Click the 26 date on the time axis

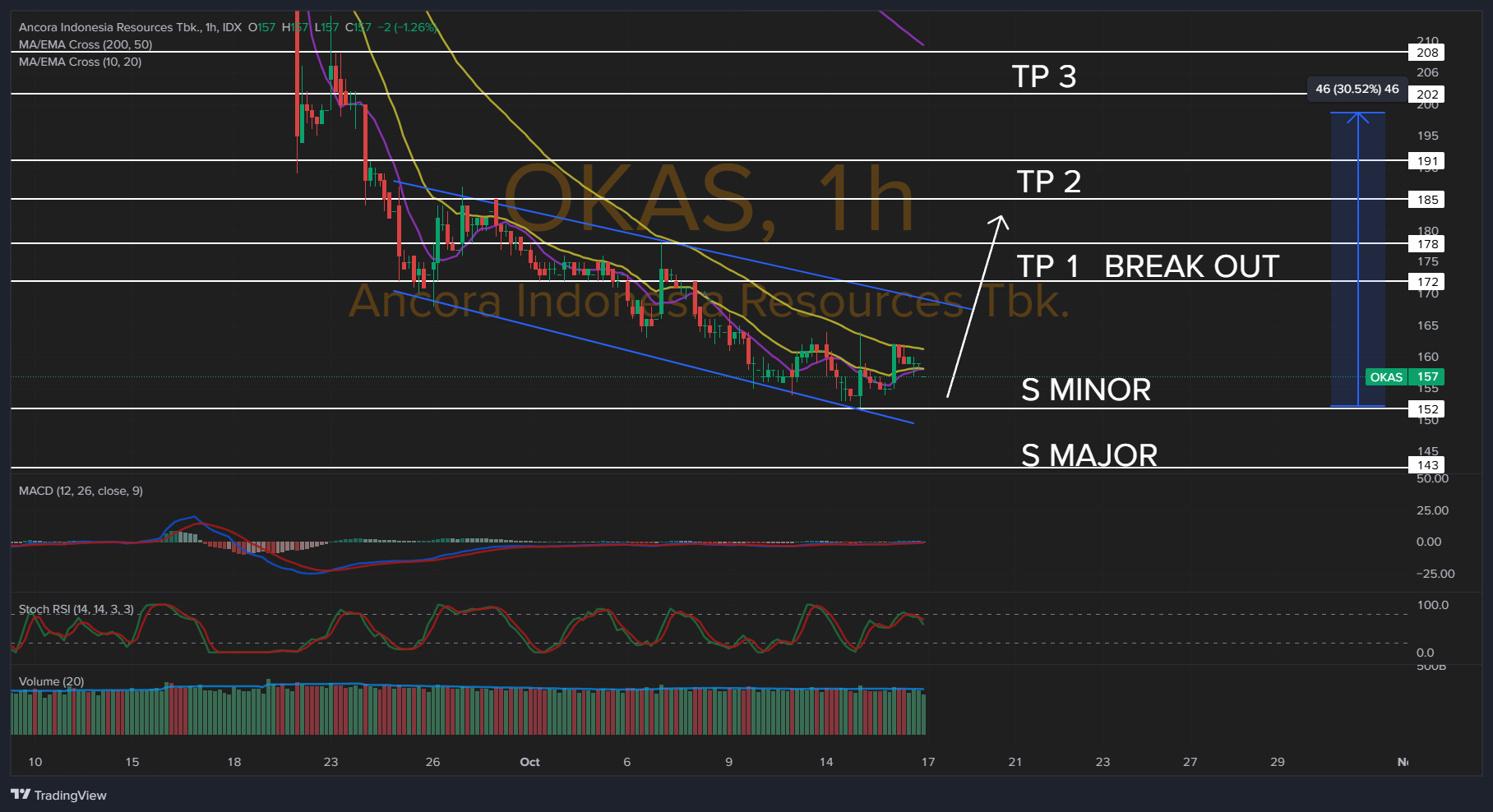pyautogui.click(x=433, y=762)
